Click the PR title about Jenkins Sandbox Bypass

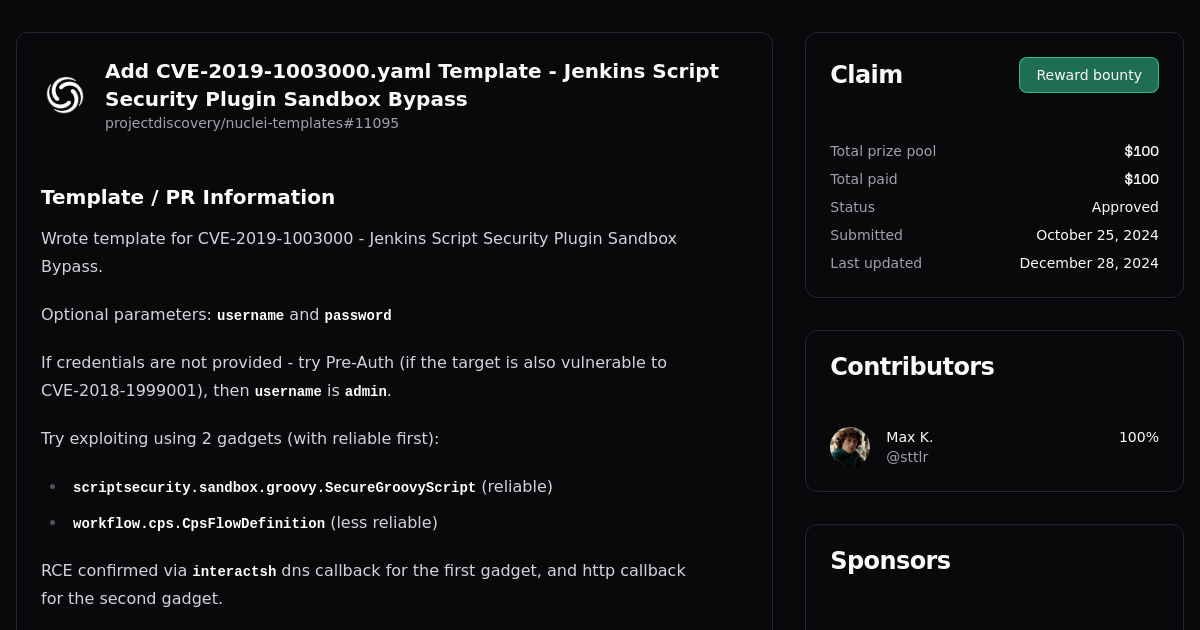coord(411,85)
